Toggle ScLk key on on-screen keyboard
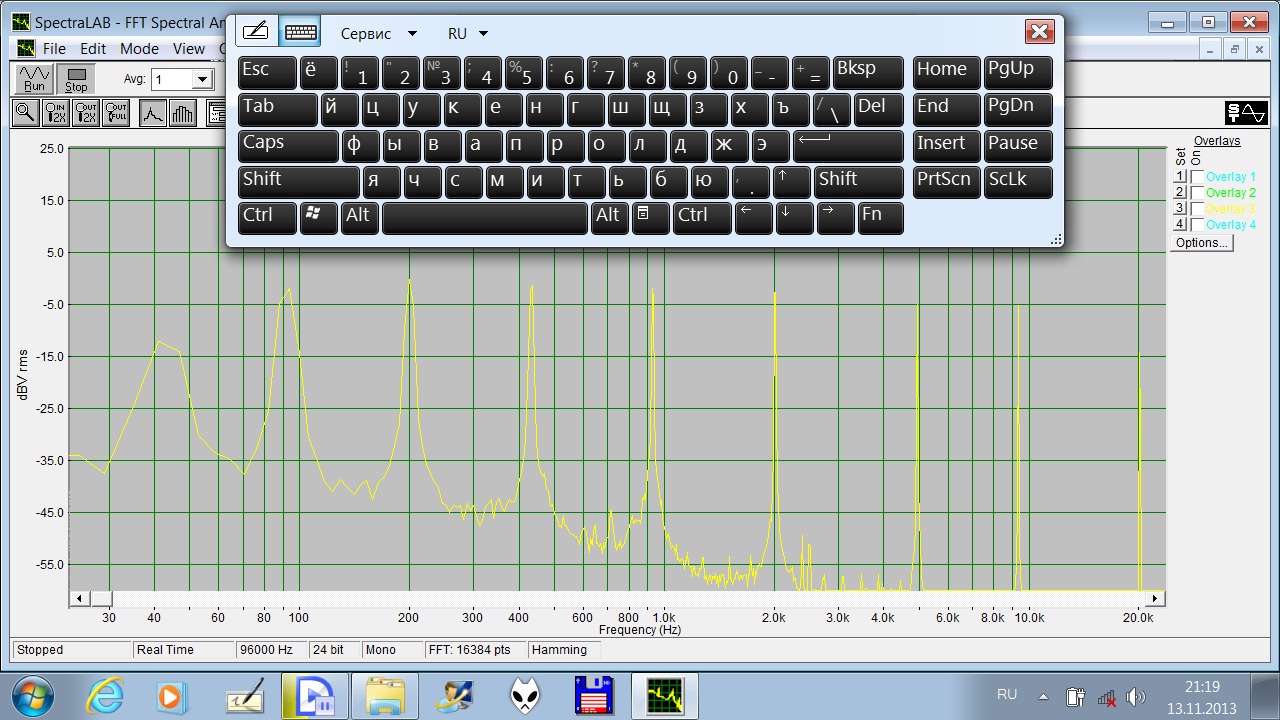Screen dimensions: 1280x720 [1018, 181]
